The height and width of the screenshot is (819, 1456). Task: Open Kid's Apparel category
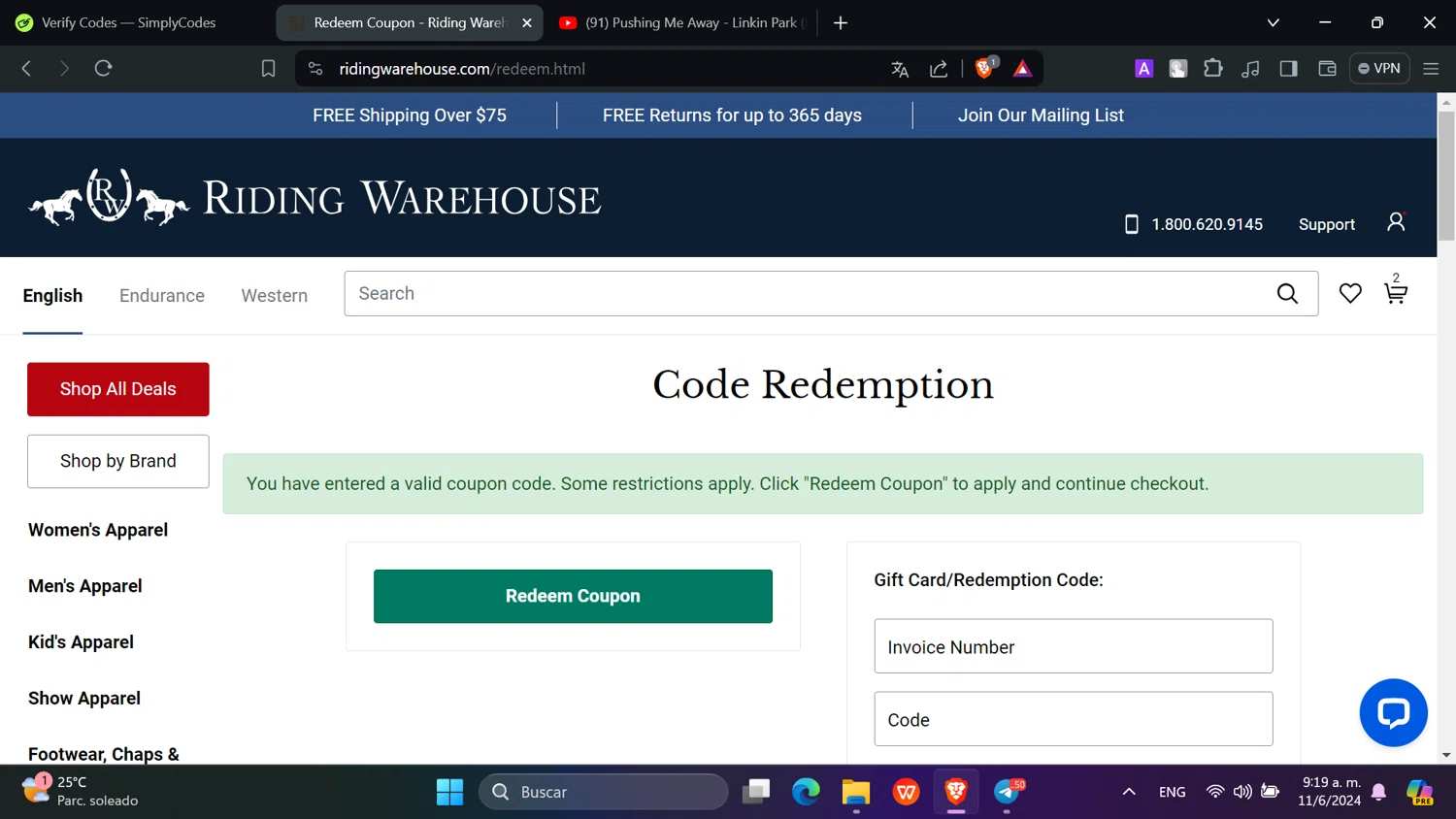click(x=82, y=642)
